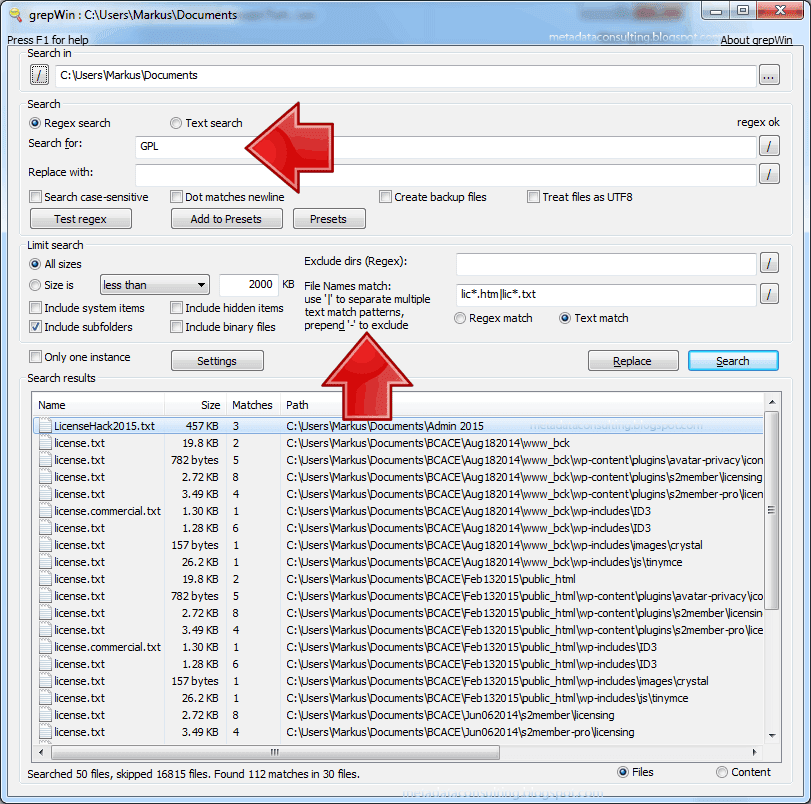The width and height of the screenshot is (811, 804).
Task: Click file icon of LicenseHack2015.txt row
Action: [46, 426]
